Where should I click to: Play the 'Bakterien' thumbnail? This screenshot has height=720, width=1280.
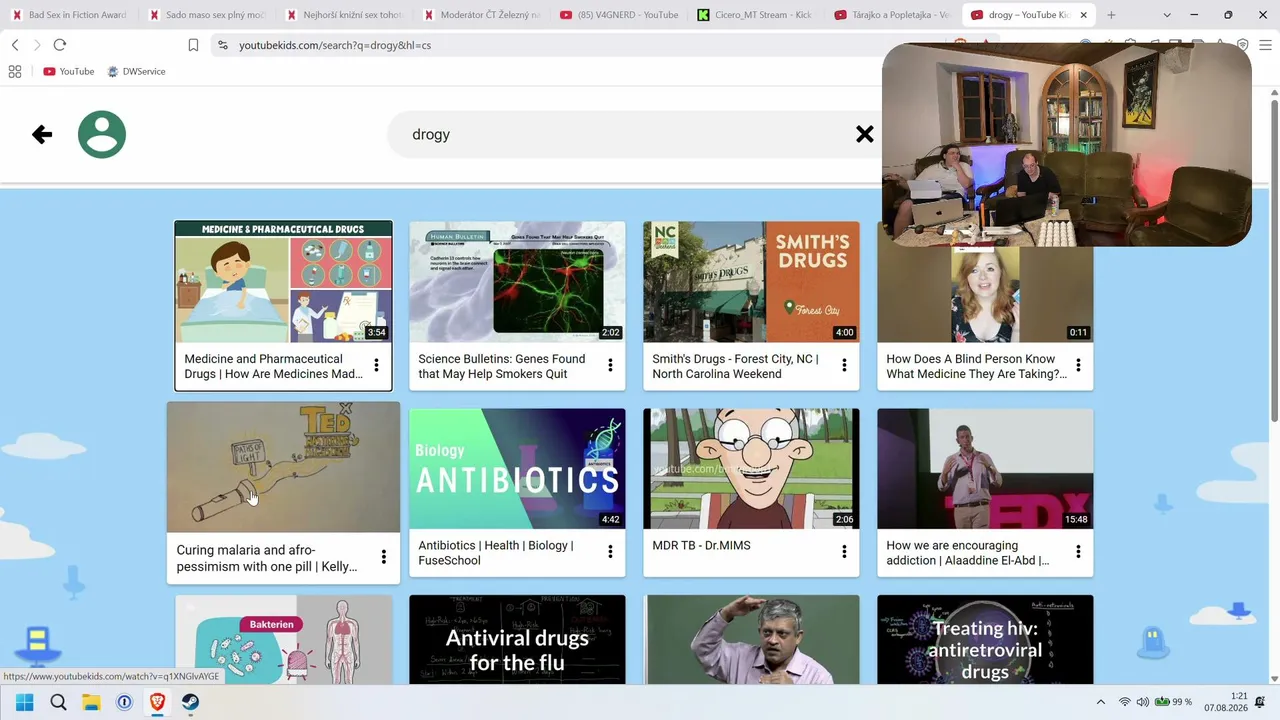[283, 640]
